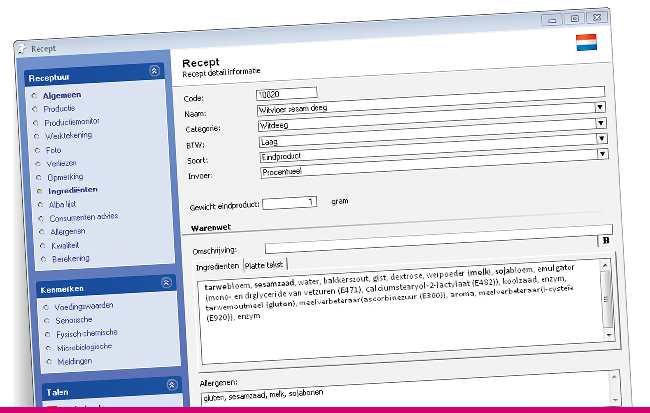This screenshot has height=413, width=650.
Task: Open Alba lijst in the sidebar
Action: tap(63, 204)
